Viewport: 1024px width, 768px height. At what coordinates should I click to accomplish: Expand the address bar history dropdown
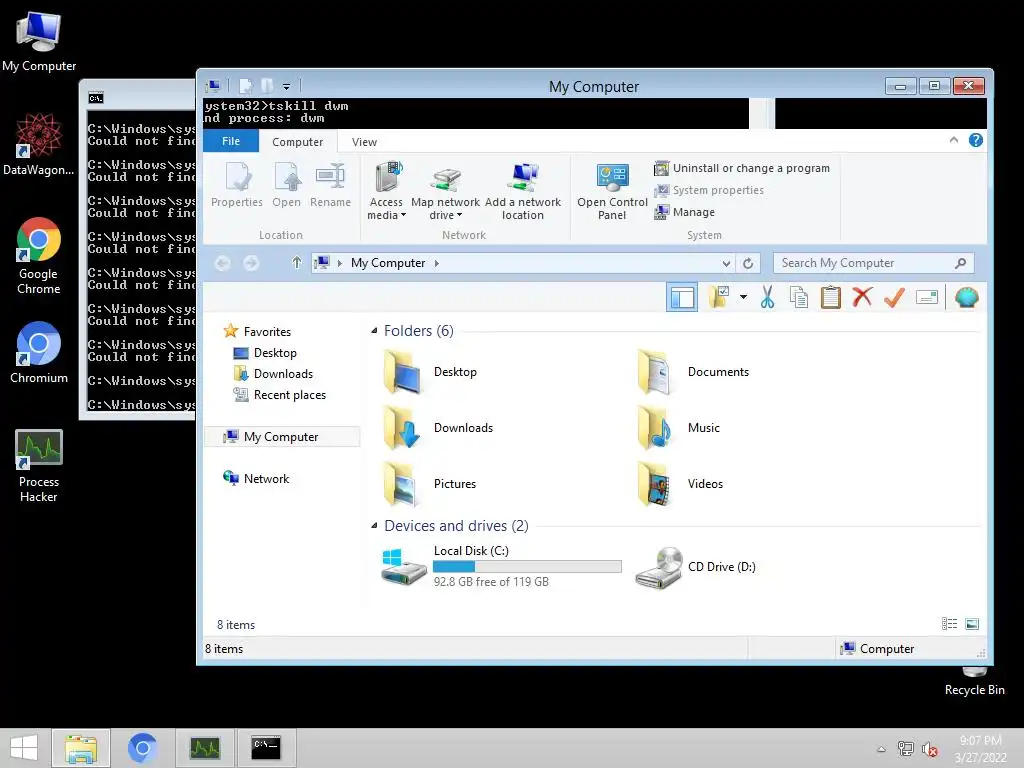pyautogui.click(x=726, y=263)
